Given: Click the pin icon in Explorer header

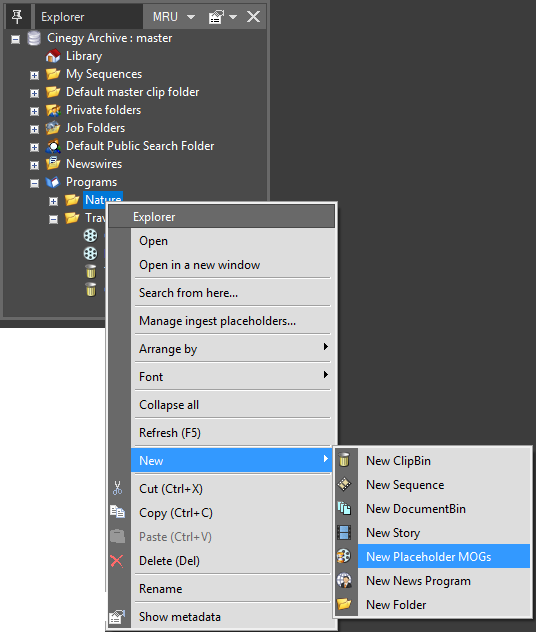Looking at the screenshot, I should coord(17,17).
